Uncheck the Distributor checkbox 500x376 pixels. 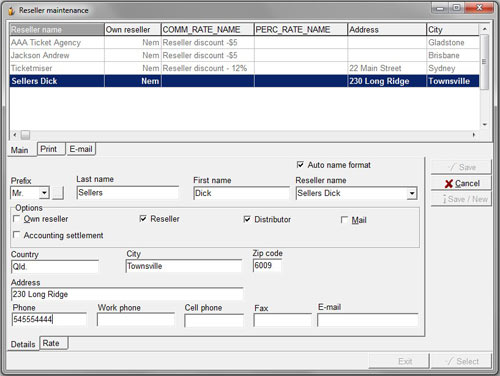247,219
